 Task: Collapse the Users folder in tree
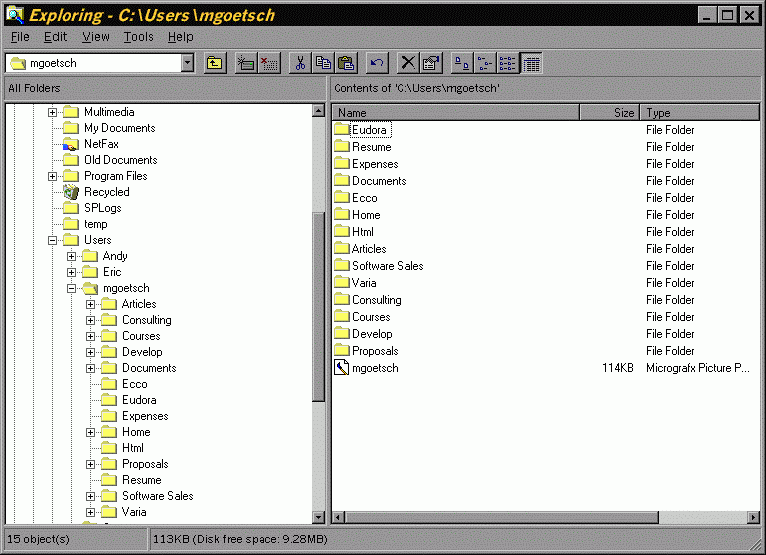point(53,240)
